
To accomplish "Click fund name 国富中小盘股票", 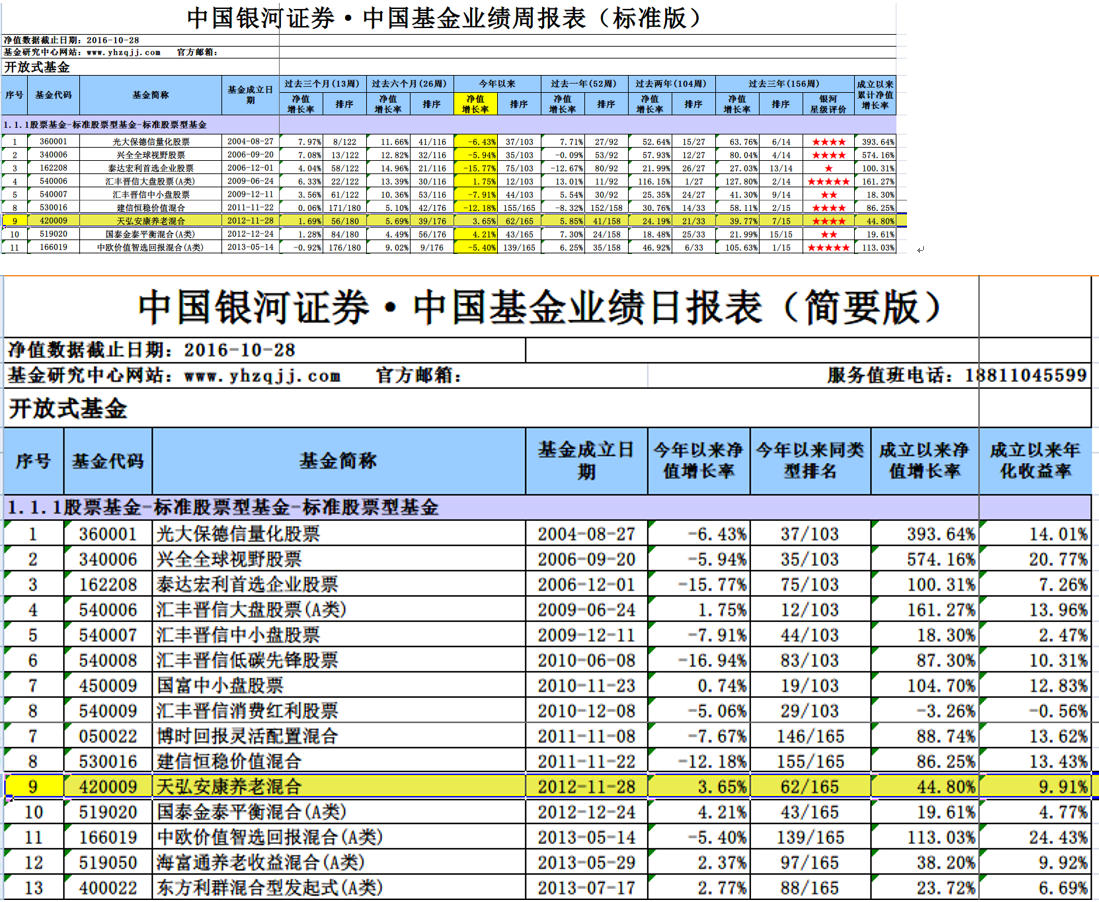I will (x=220, y=685).
